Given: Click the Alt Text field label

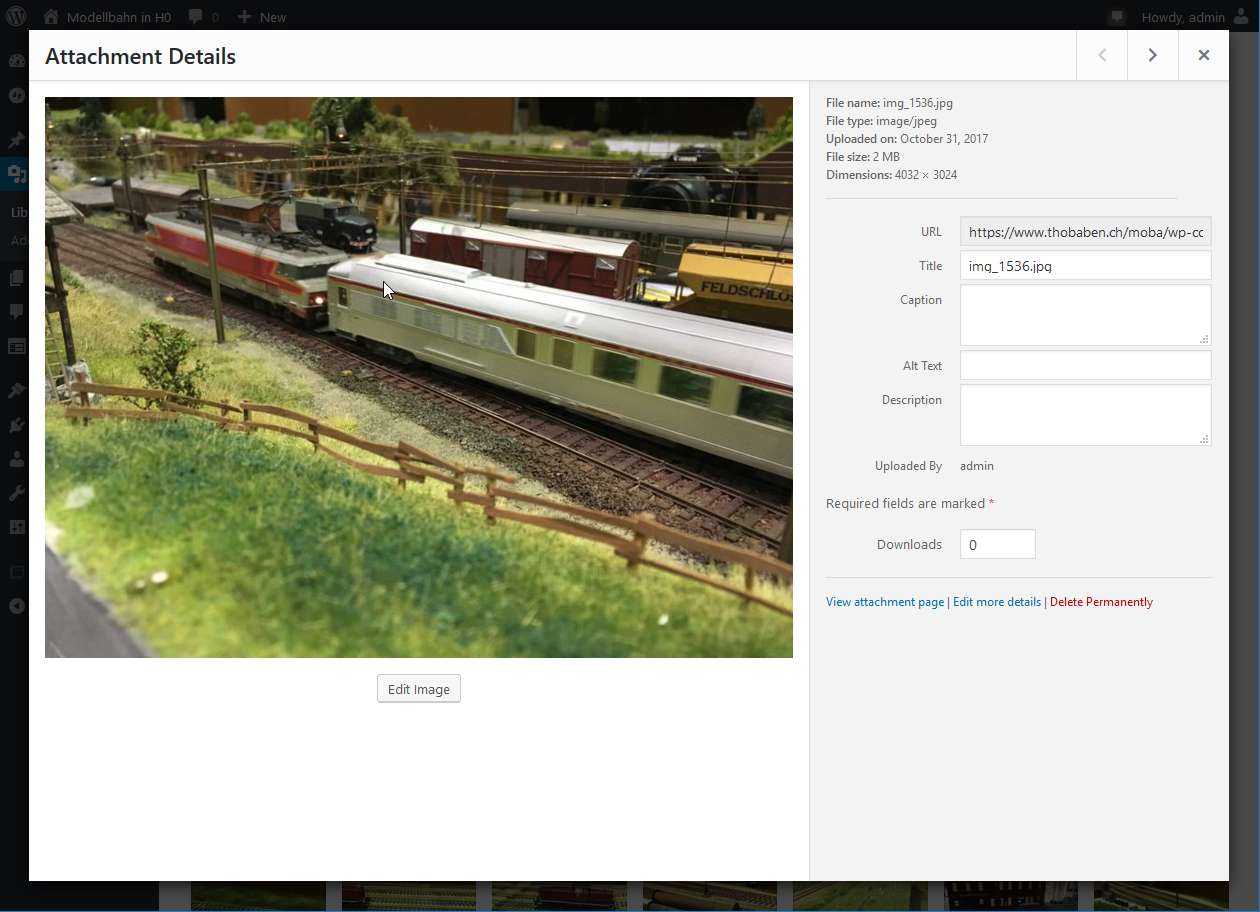Looking at the screenshot, I should (x=922, y=366).
